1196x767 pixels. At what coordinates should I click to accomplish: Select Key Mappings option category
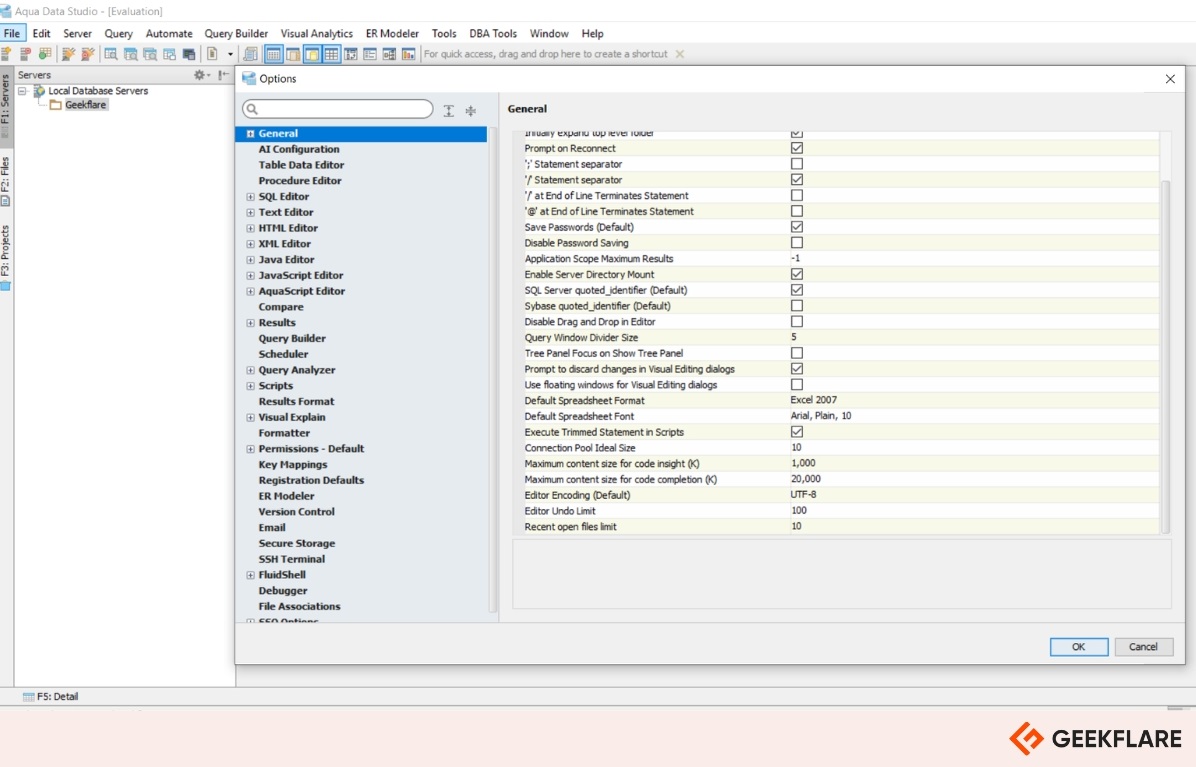(293, 465)
